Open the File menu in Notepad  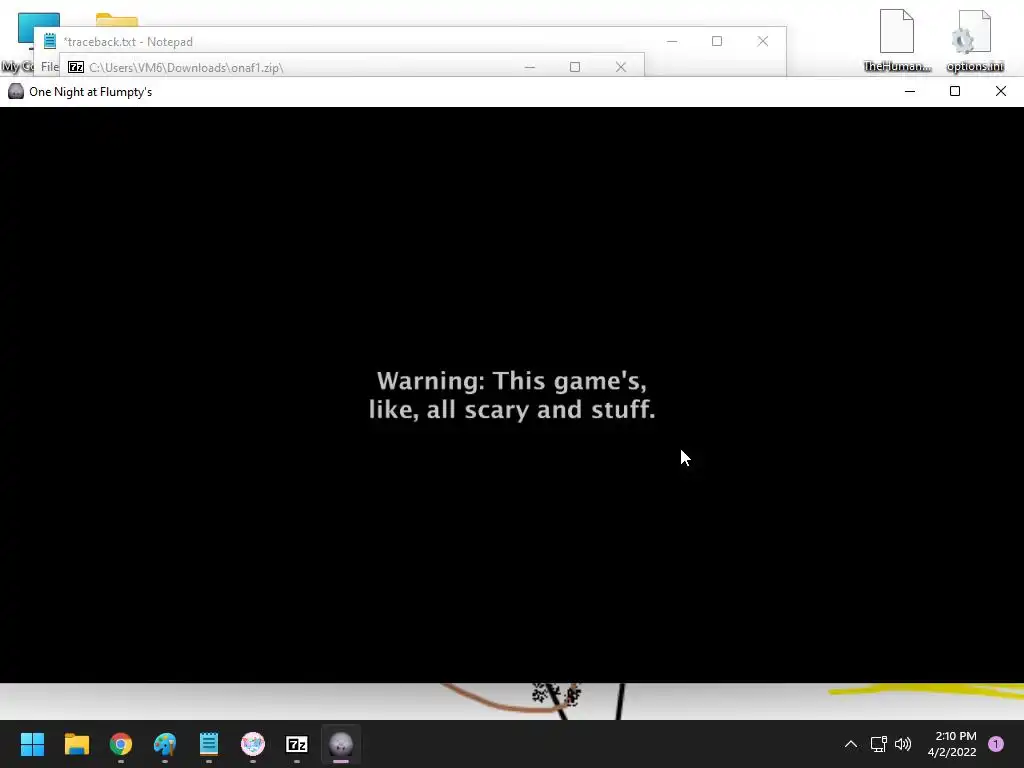(50, 67)
